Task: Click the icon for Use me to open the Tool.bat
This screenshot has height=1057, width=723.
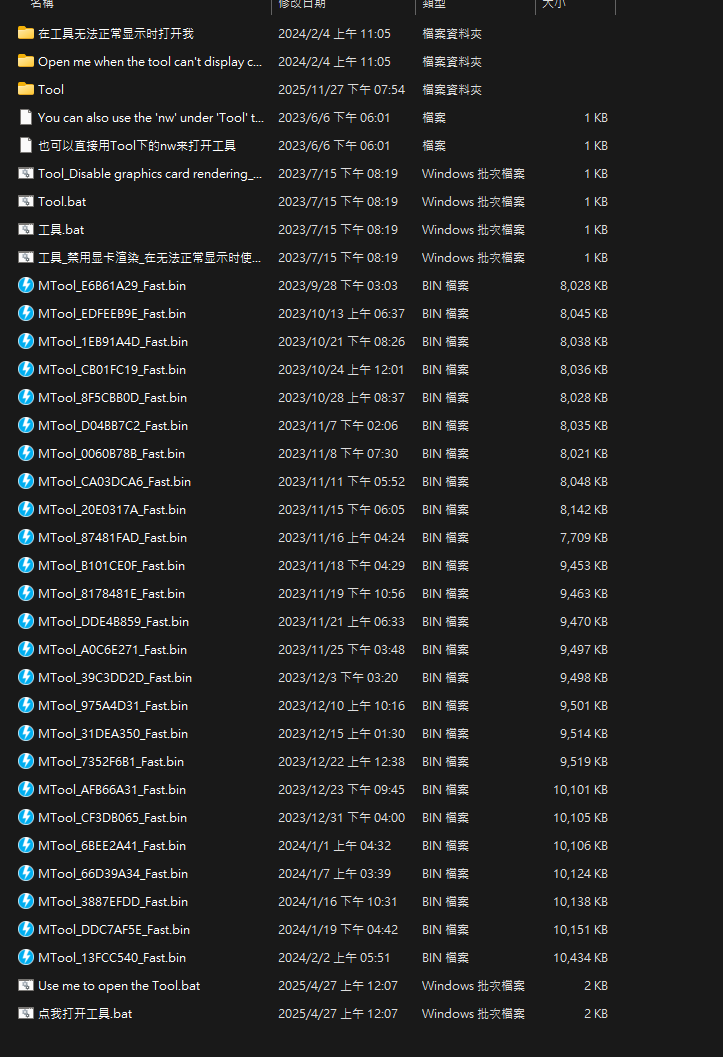Action: [x=26, y=985]
